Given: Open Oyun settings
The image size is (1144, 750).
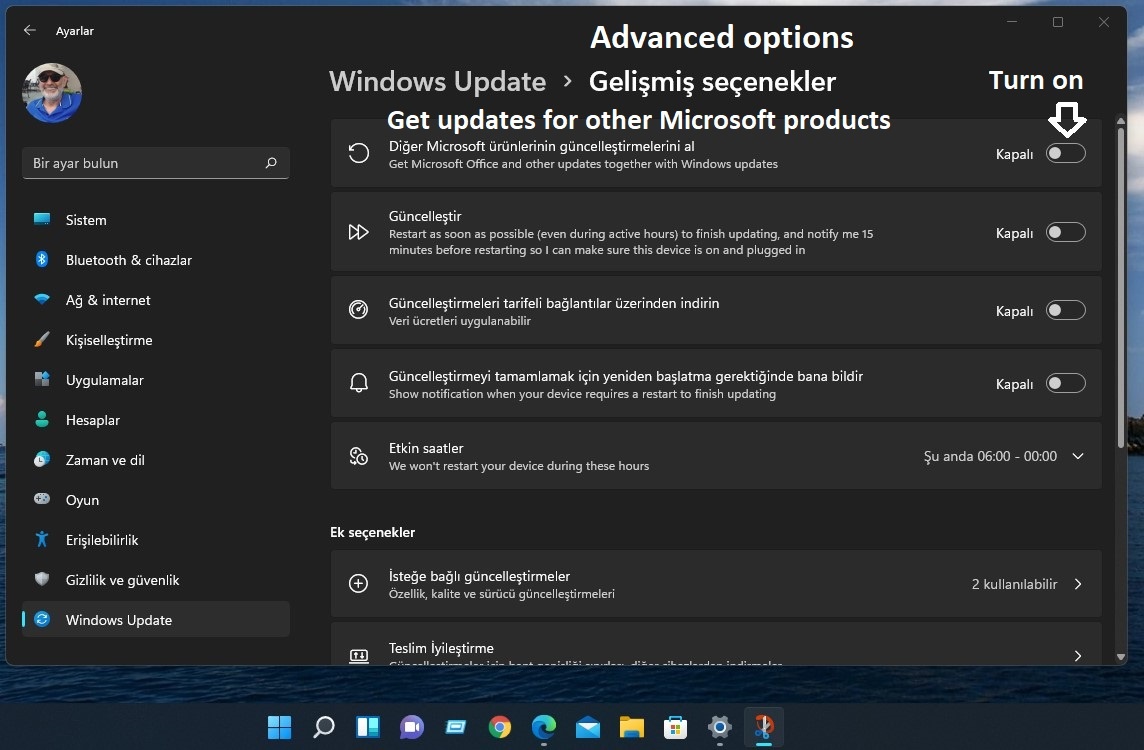Looking at the screenshot, I should point(155,500).
